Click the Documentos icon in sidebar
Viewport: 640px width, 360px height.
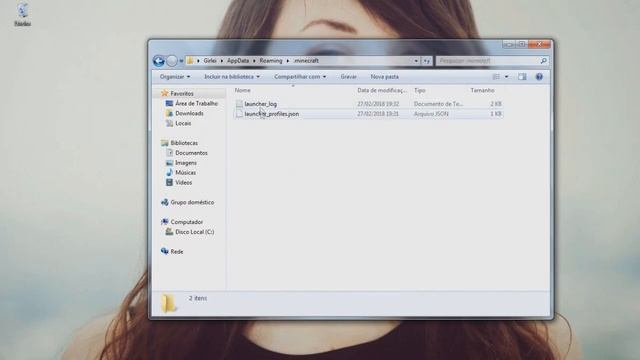click(169, 153)
